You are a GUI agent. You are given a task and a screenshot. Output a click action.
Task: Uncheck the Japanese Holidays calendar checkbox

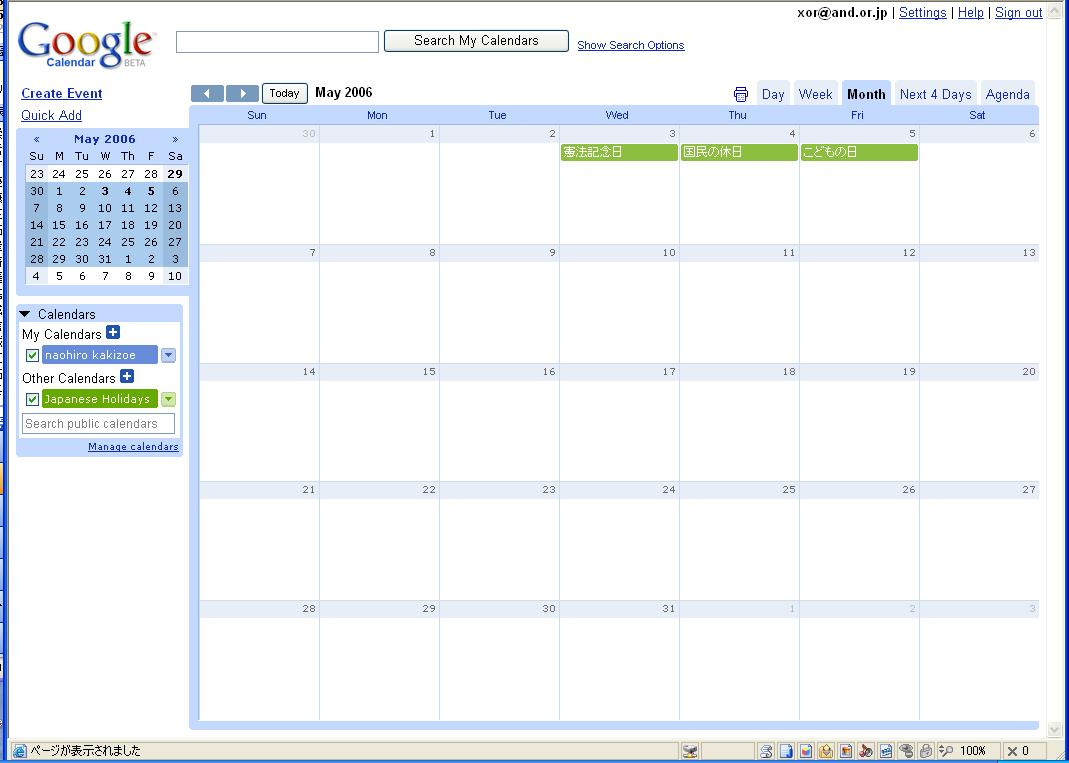[x=32, y=399]
